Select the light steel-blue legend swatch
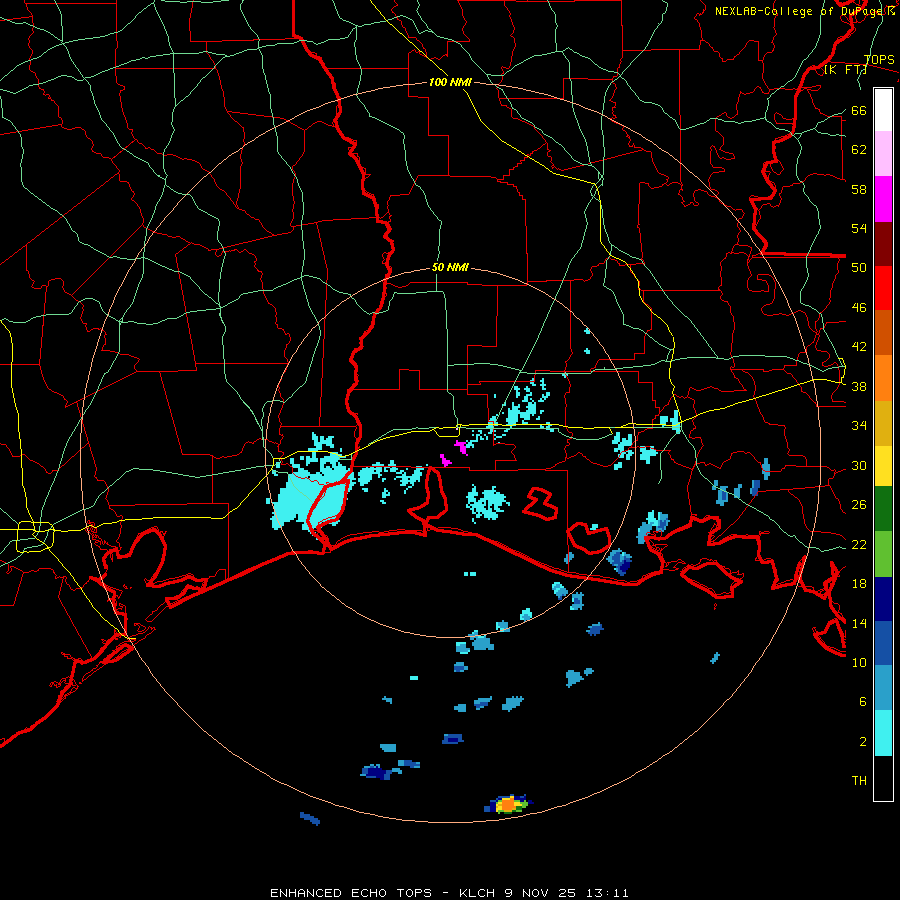This screenshot has width=900, height=900. [x=883, y=688]
